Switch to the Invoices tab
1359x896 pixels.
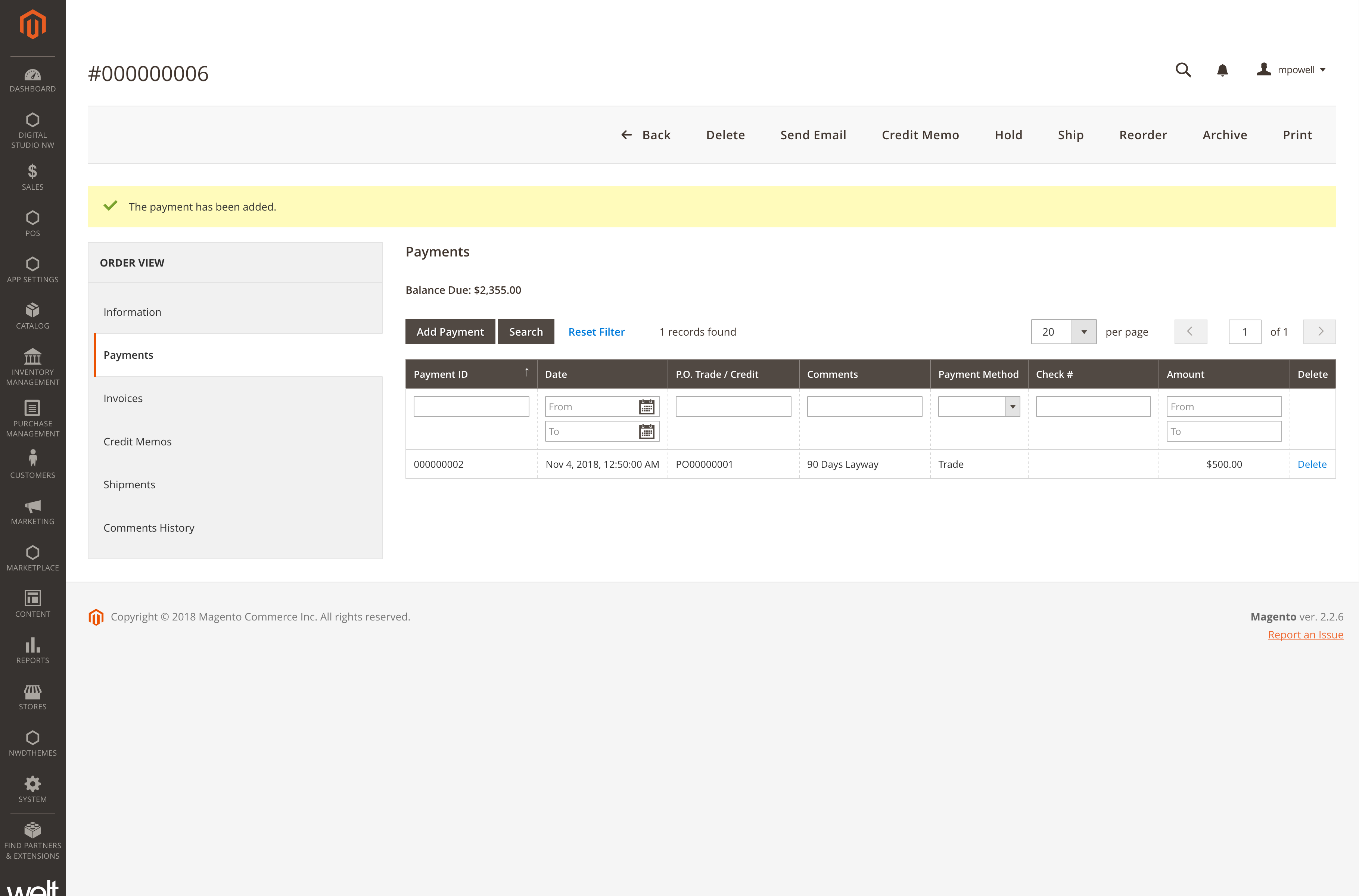click(x=123, y=398)
